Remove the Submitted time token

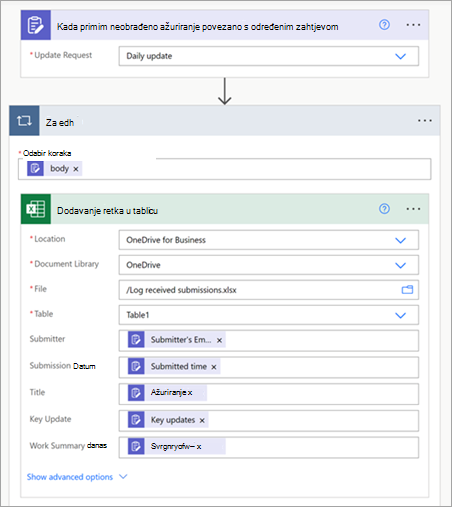point(214,367)
